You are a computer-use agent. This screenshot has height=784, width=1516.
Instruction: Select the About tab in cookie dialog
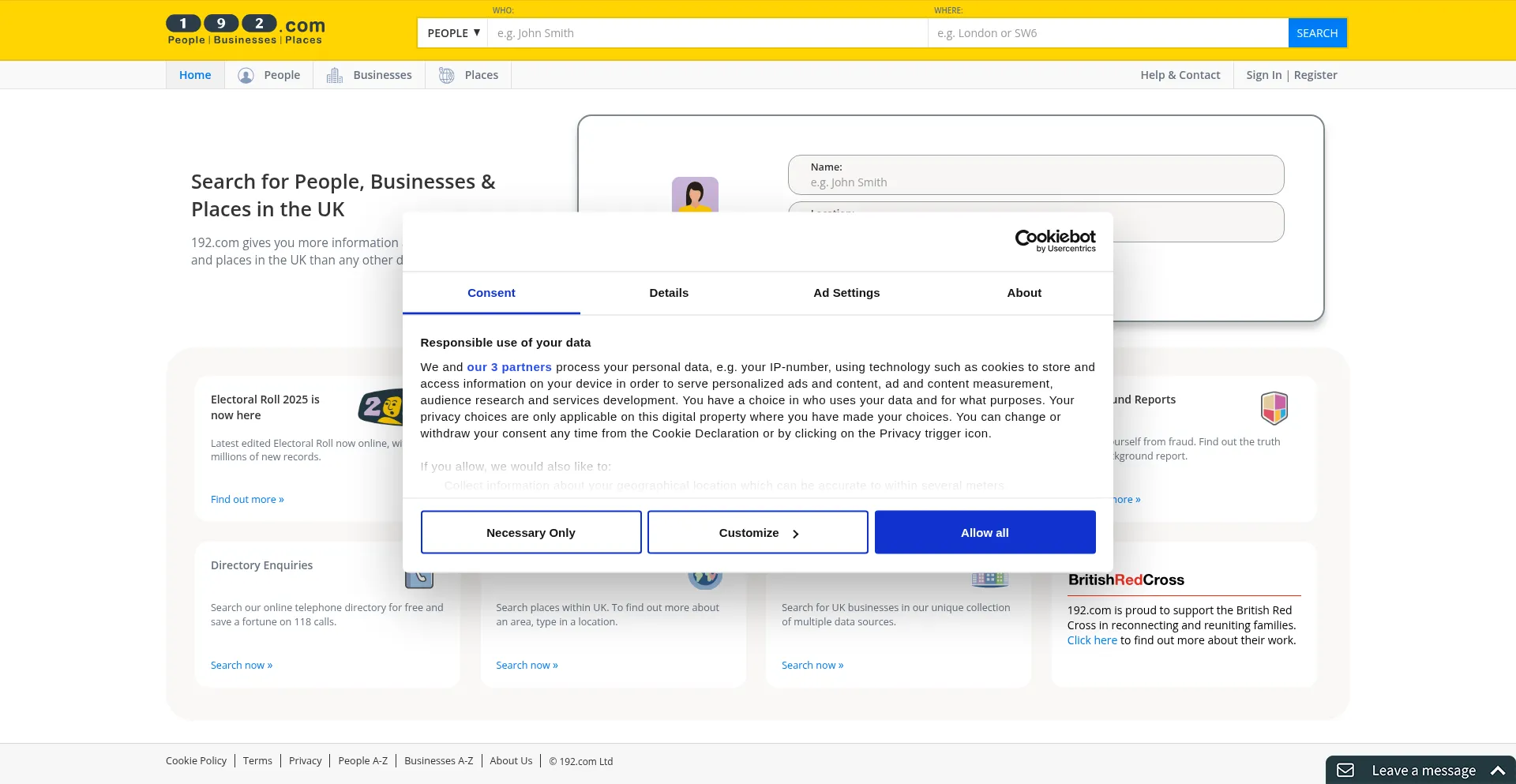tap(1024, 293)
